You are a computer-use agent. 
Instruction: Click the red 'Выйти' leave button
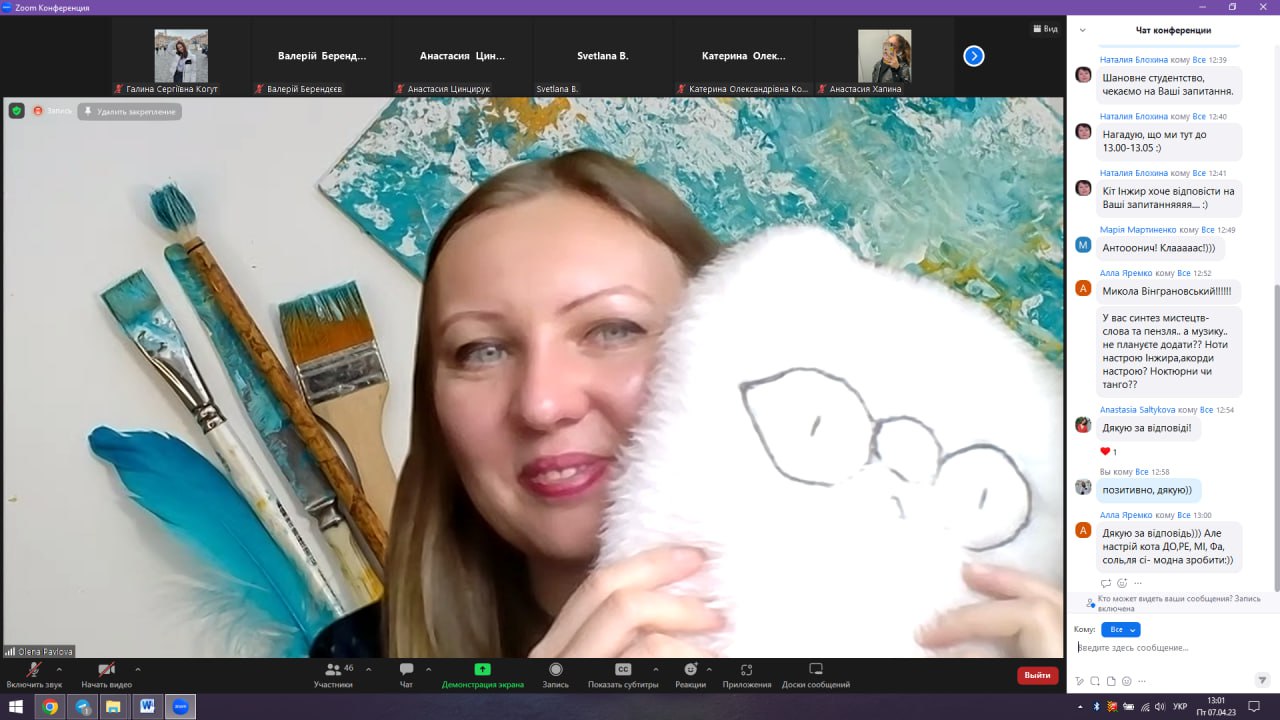pos(1037,675)
